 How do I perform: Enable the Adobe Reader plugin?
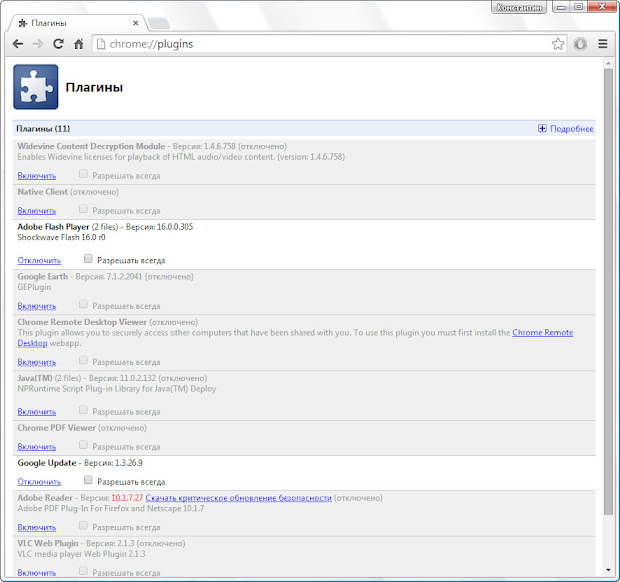(x=37, y=527)
